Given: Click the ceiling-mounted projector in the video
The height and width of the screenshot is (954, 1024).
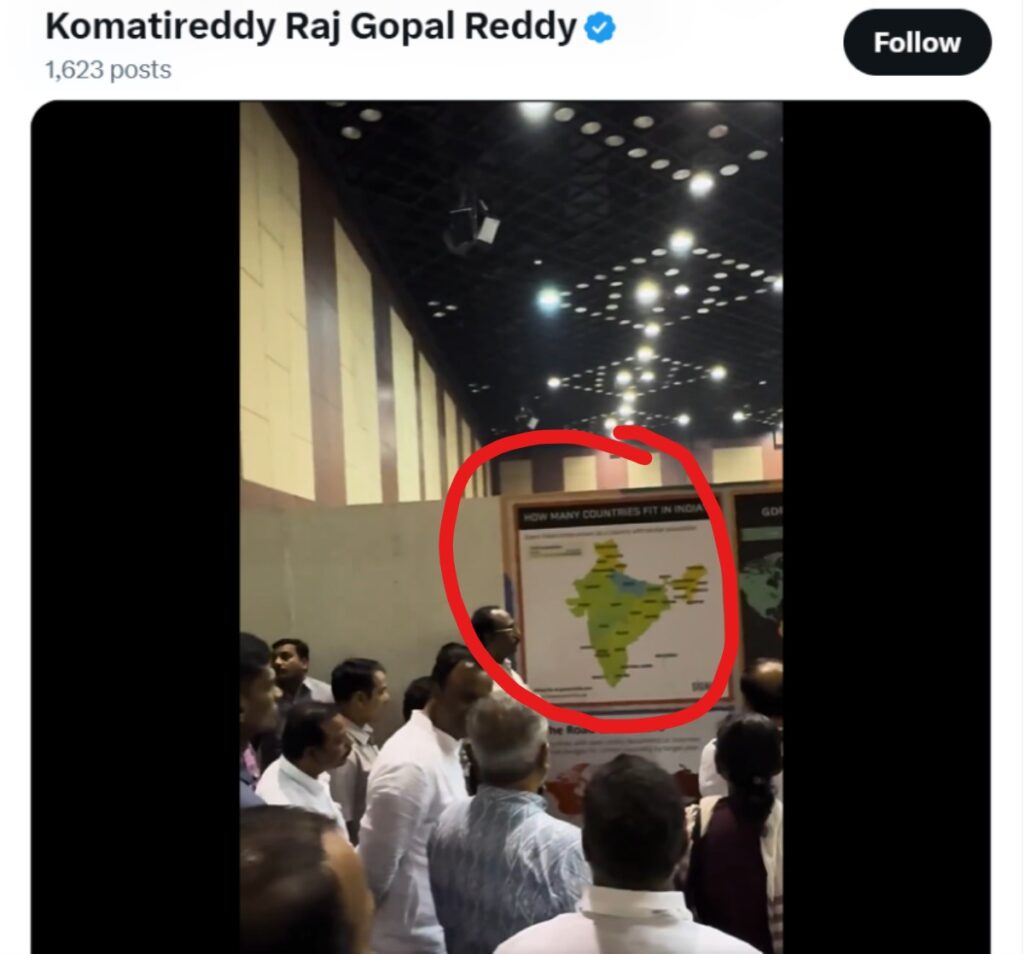Looking at the screenshot, I should [473, 224].
